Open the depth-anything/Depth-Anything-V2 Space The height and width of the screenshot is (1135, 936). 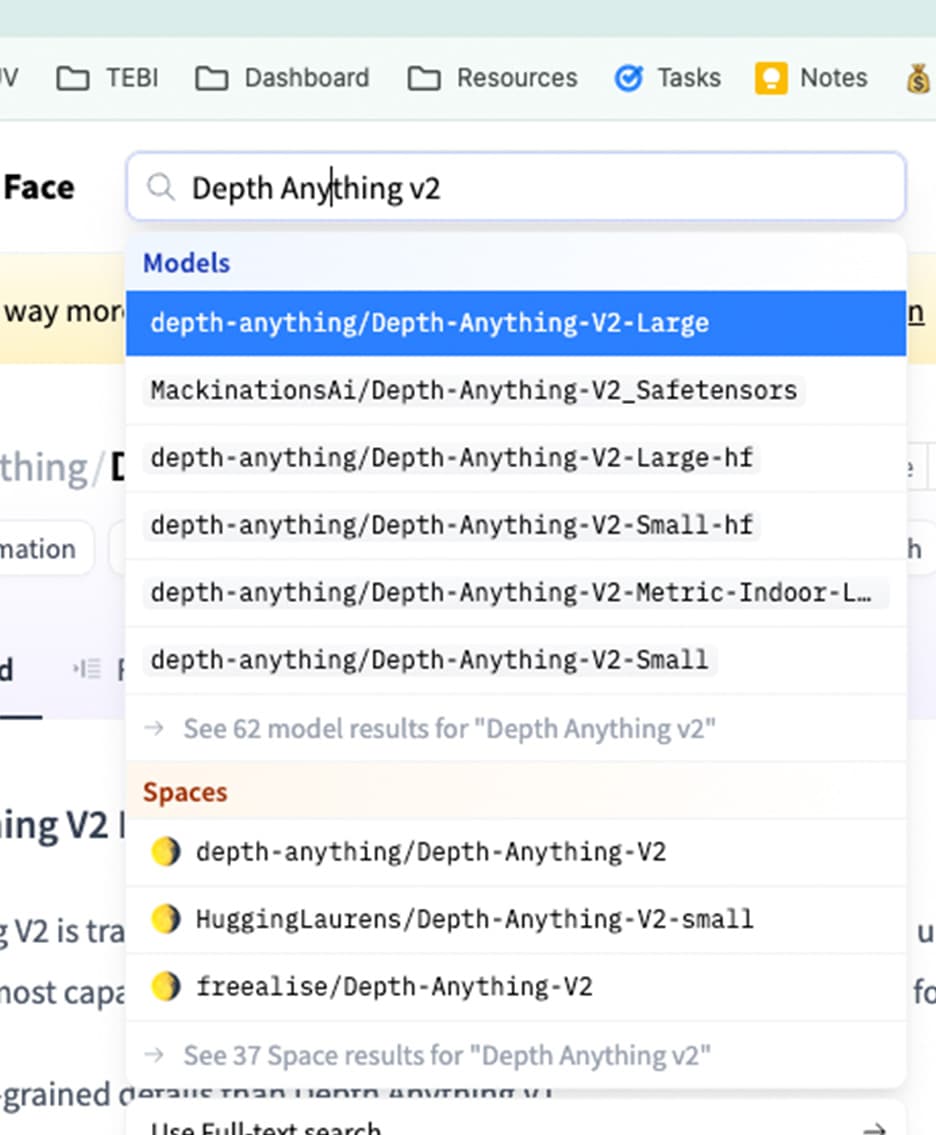coord(430,852)
